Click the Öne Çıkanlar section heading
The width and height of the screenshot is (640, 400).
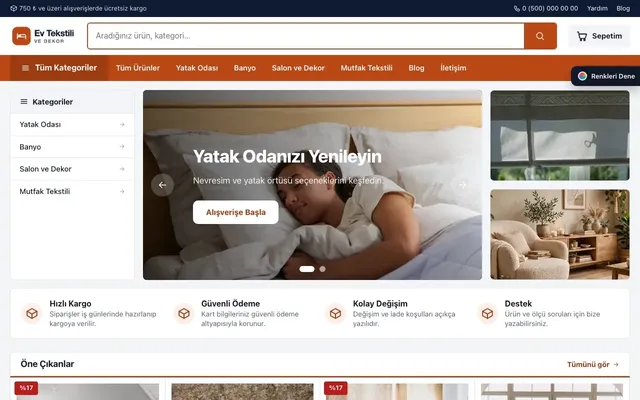click(x=47, y=364)
